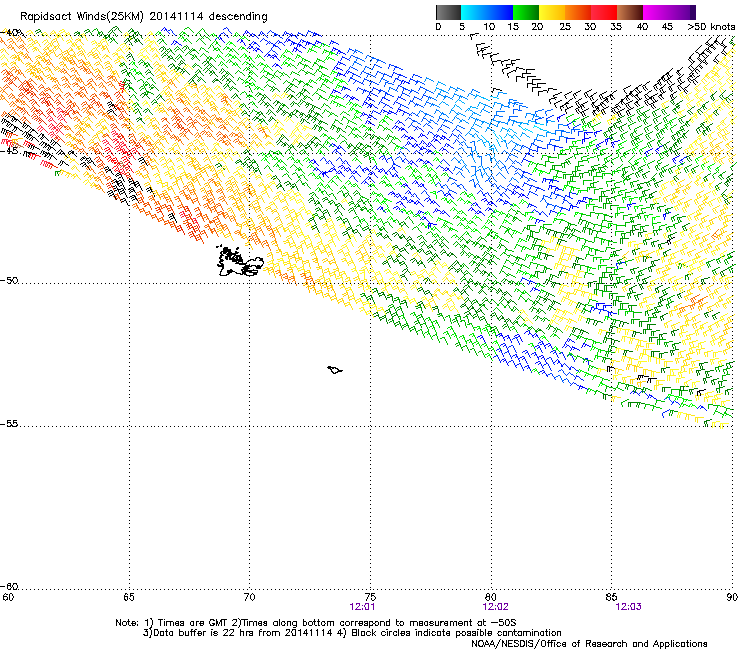Click the purple time label '12:01'
The image size is (740, 650).
(x=362, y=607)
